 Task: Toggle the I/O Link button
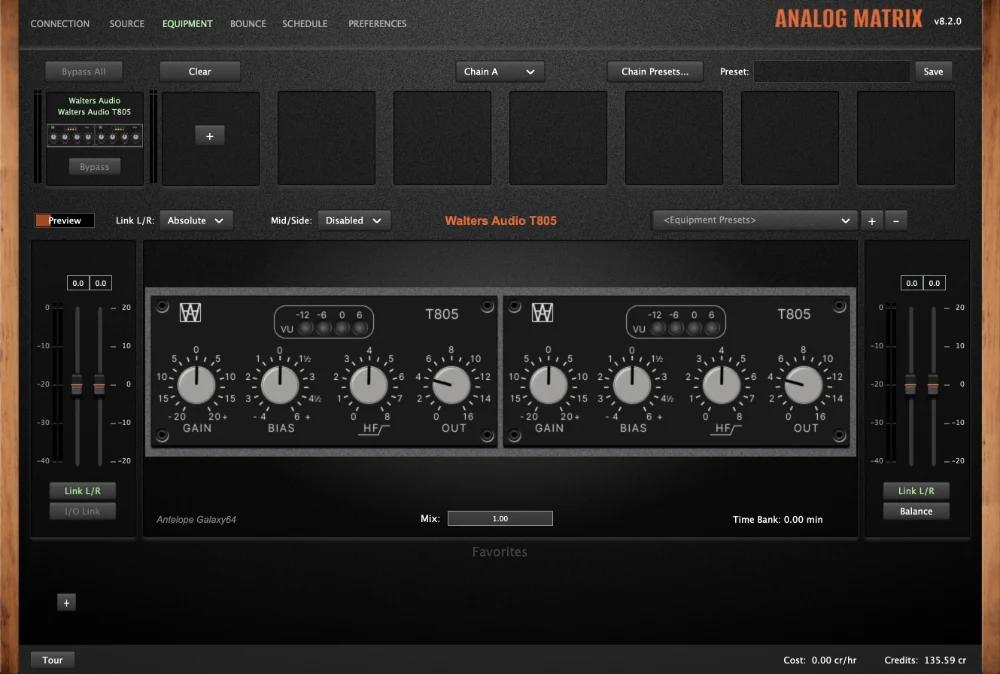coord(82,511)
